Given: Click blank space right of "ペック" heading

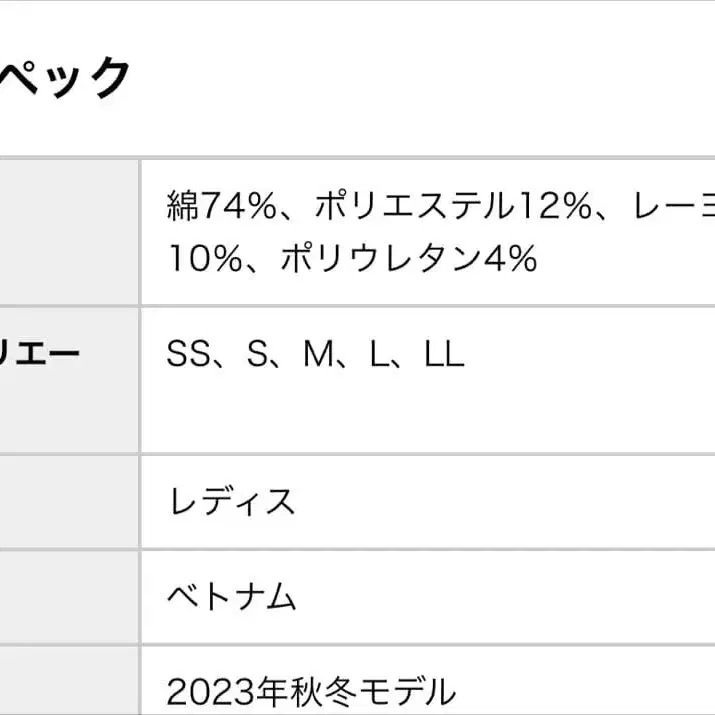Looking at the screenshot, I should click(420, 78).
